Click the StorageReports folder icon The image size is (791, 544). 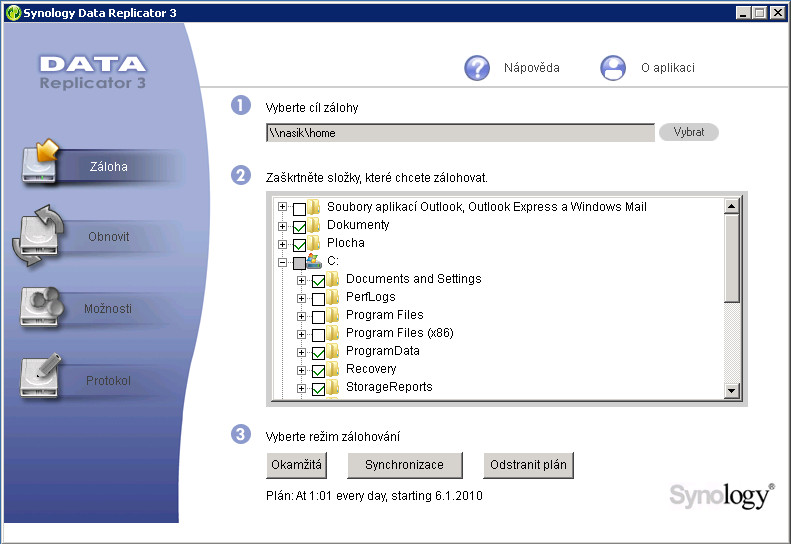332,387
